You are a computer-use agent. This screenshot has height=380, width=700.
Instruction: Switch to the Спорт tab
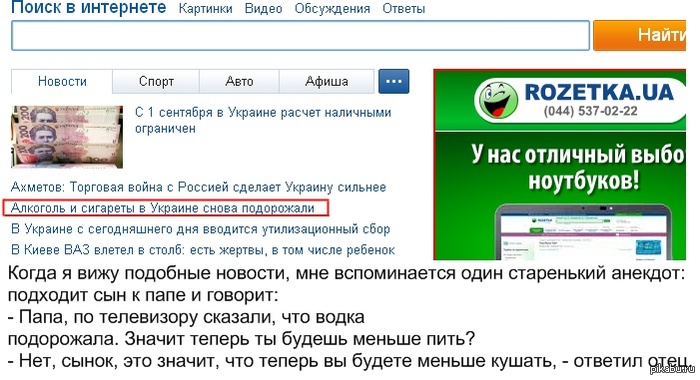tap(156, 81)
